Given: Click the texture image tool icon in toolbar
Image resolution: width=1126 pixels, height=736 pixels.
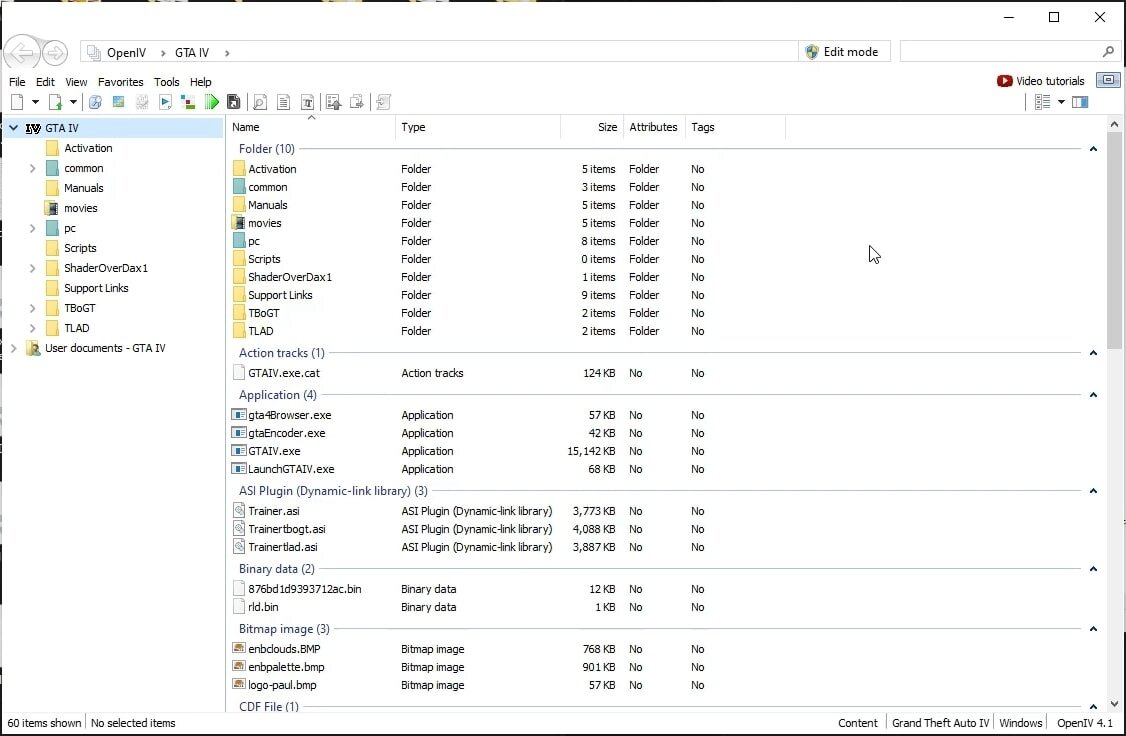Looking at the screenshot, I should click(118, 102).
